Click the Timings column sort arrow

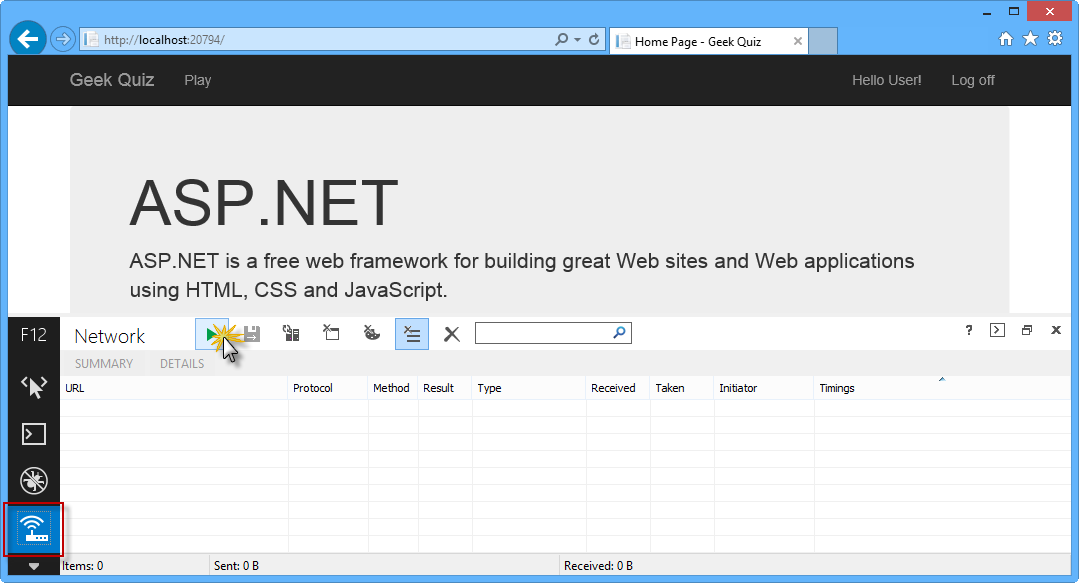pyautogui.click(x=940, y=379)
